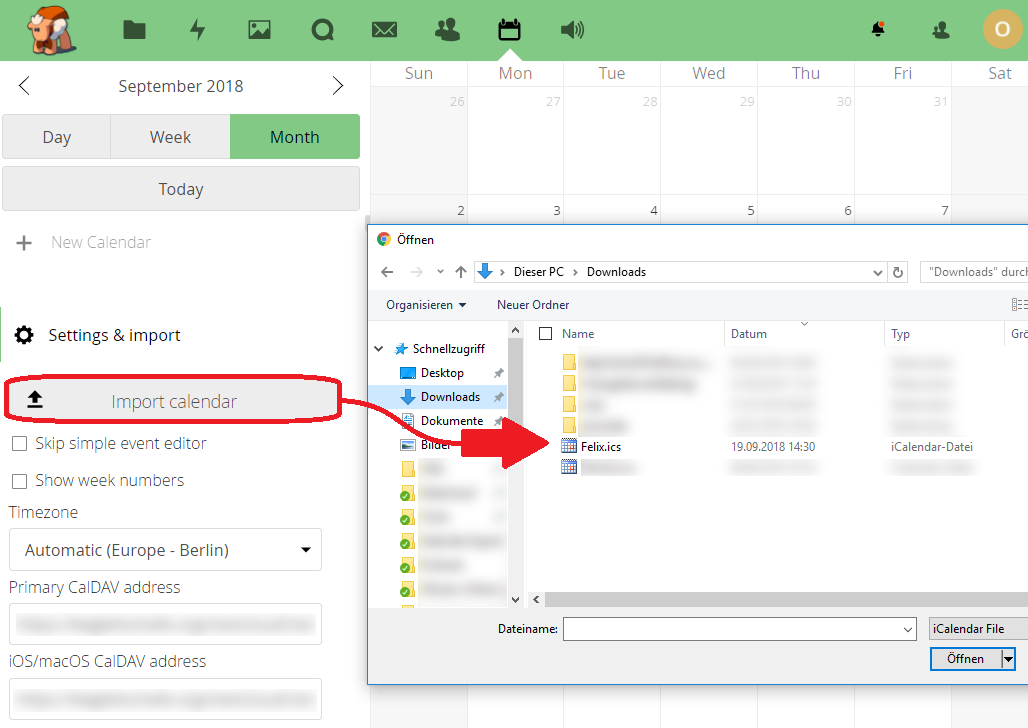1028x728 pixels.
Task: Select the Felix.ics file
Action: (600, 447)
